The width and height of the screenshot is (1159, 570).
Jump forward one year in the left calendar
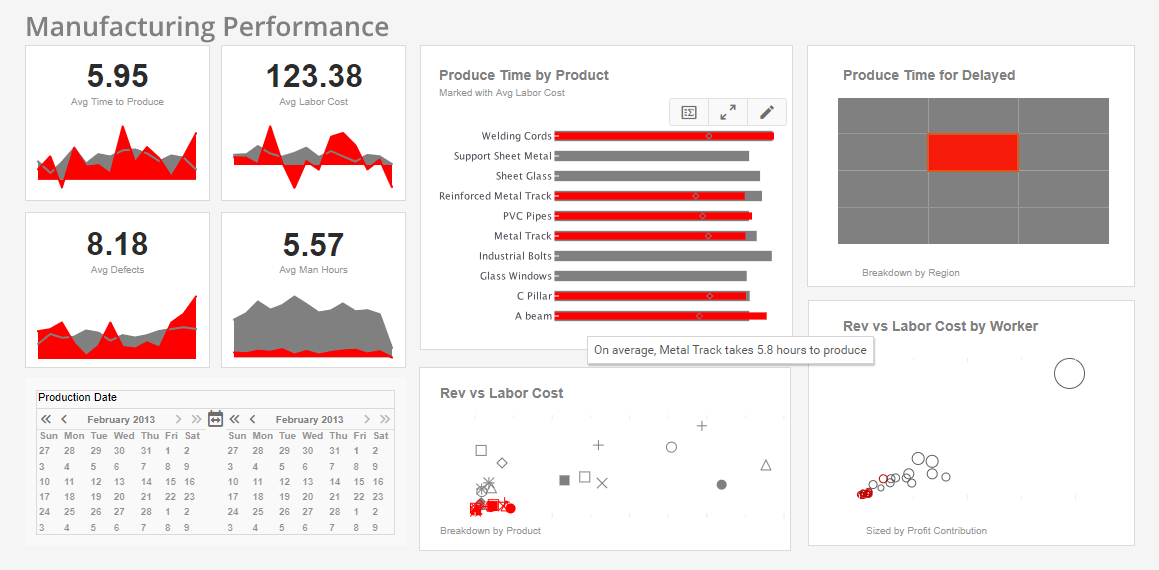click(195, 419)
